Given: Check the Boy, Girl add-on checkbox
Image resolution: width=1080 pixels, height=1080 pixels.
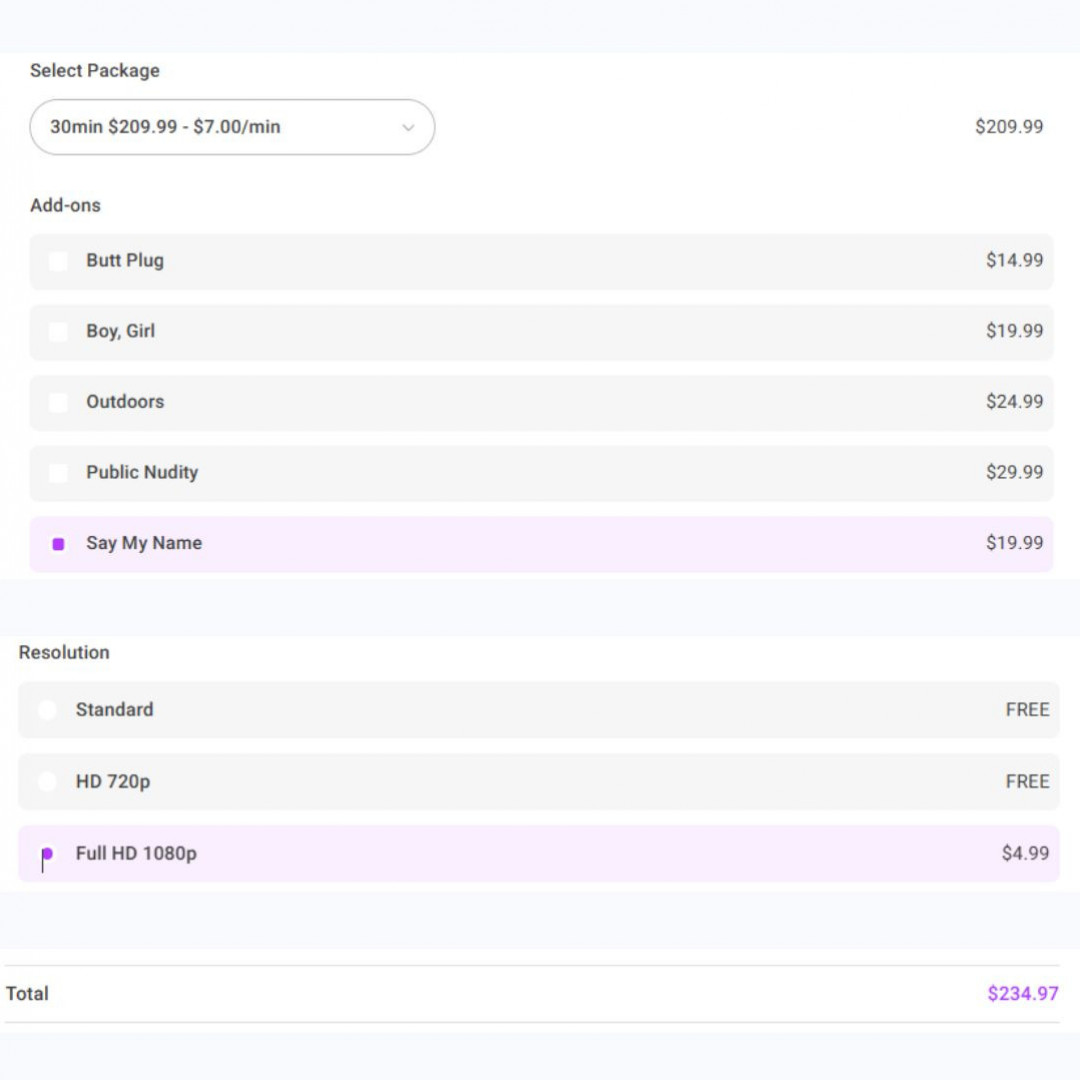Looking at the screenshot, I should [x=58, y=332].
